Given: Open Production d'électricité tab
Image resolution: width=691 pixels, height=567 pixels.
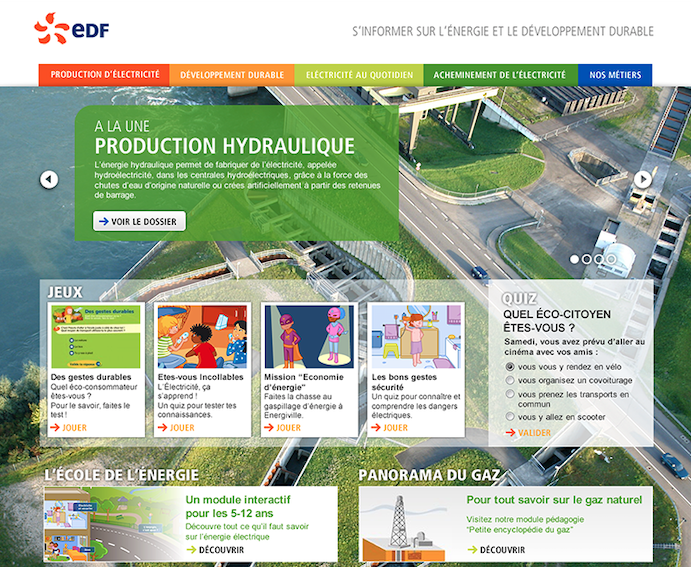Looking at the screenshot, I should click(x=104, y=75).
